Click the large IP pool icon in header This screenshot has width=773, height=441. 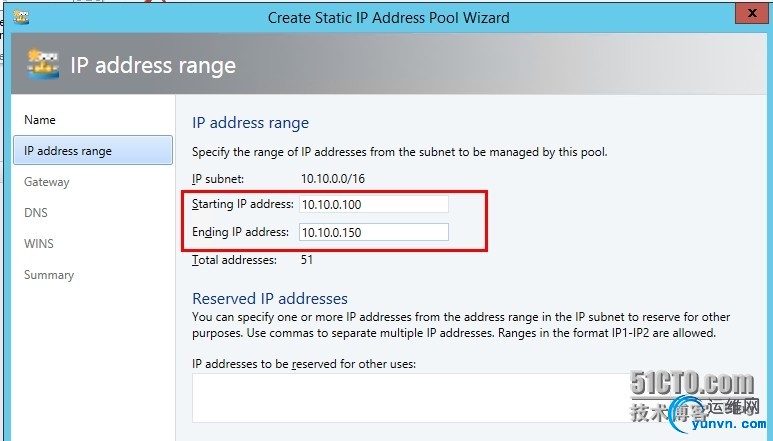(x=43, y=64)
